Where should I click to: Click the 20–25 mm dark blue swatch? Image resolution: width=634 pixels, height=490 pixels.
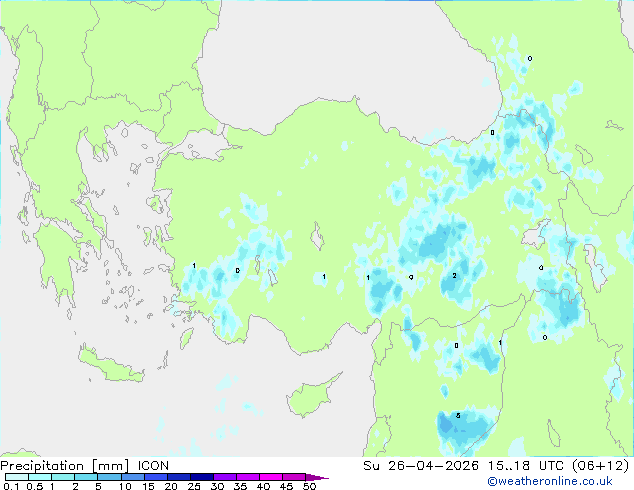[x=178, y=477]
